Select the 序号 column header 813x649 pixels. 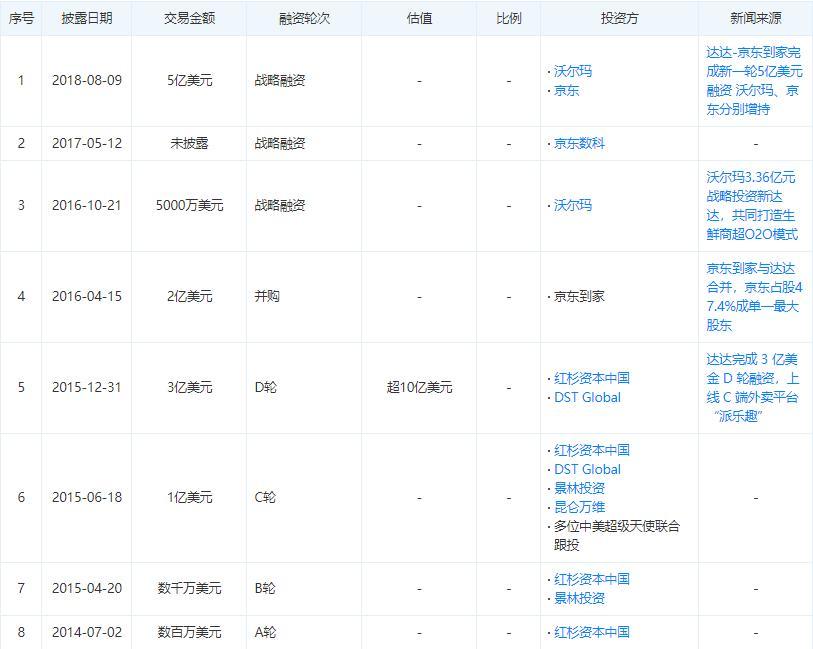(21, 18)
